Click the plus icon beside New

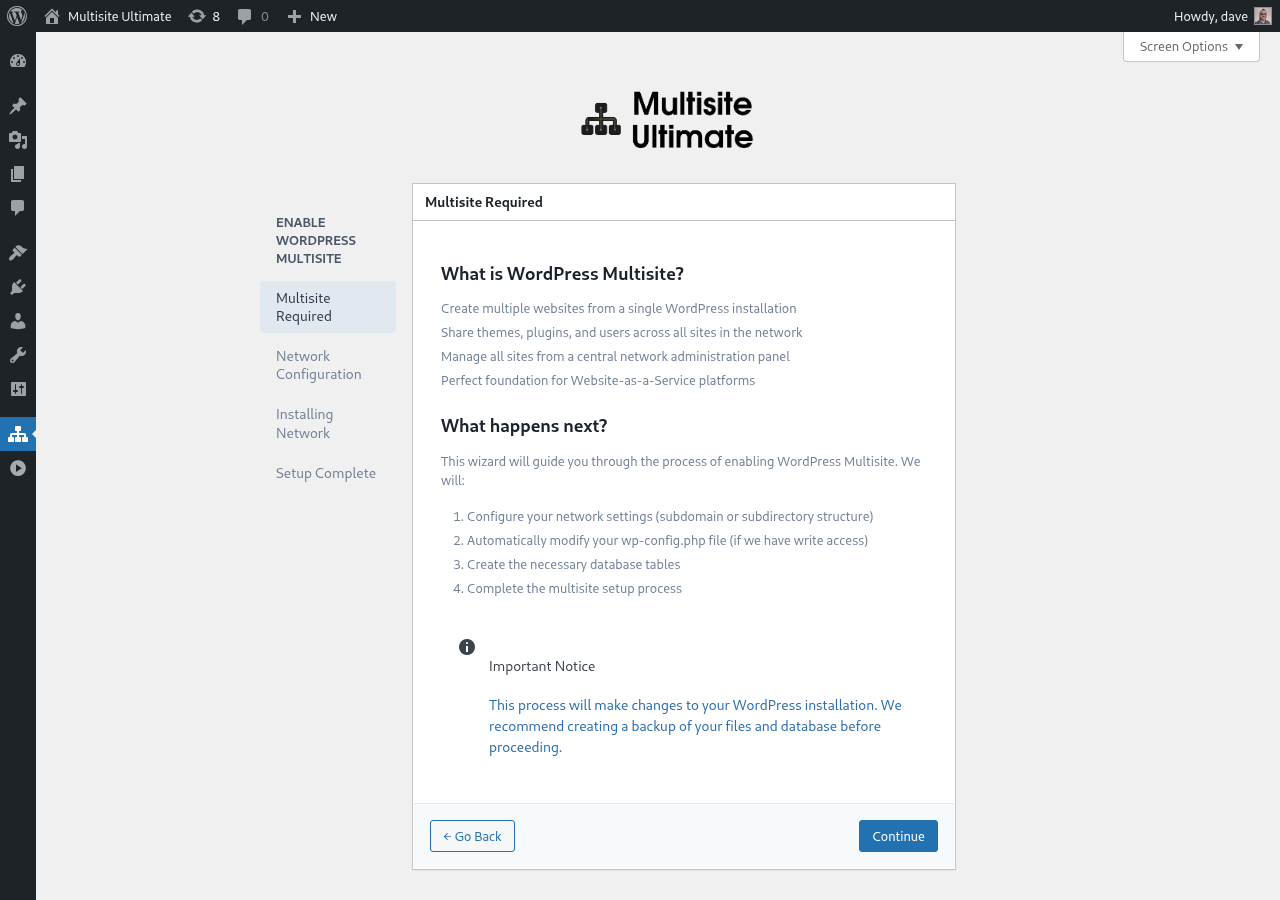tap(294, 16)
